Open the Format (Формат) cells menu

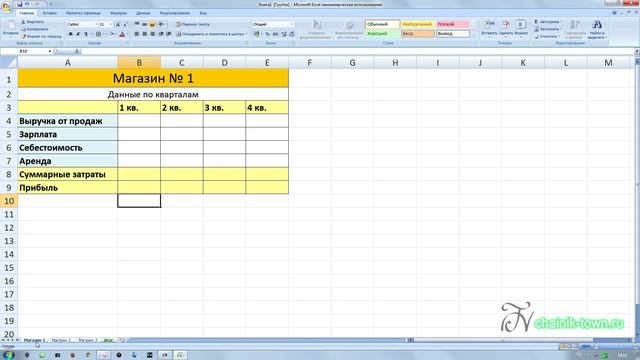click(521, 28)
